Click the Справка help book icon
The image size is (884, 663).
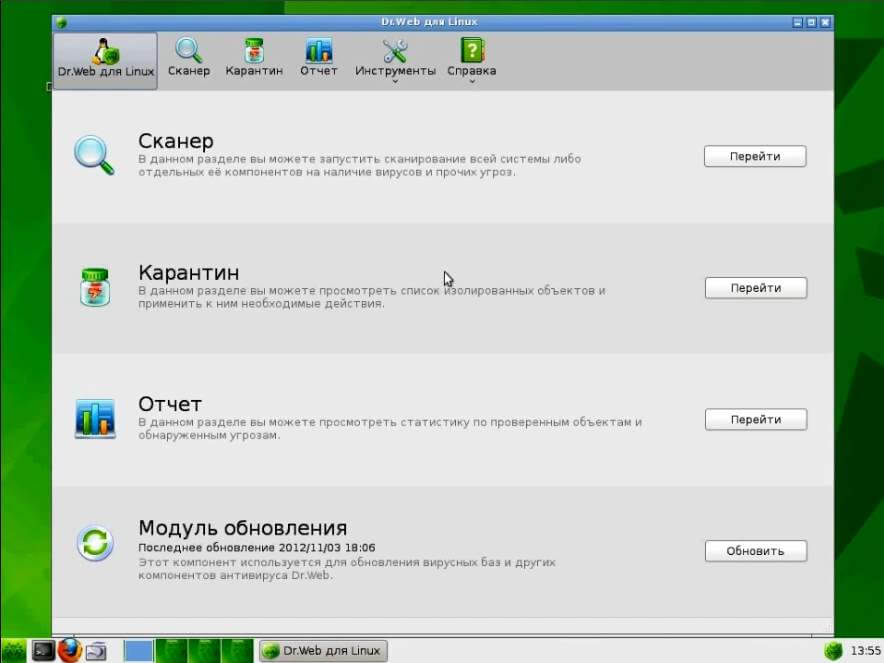[472, 50]
